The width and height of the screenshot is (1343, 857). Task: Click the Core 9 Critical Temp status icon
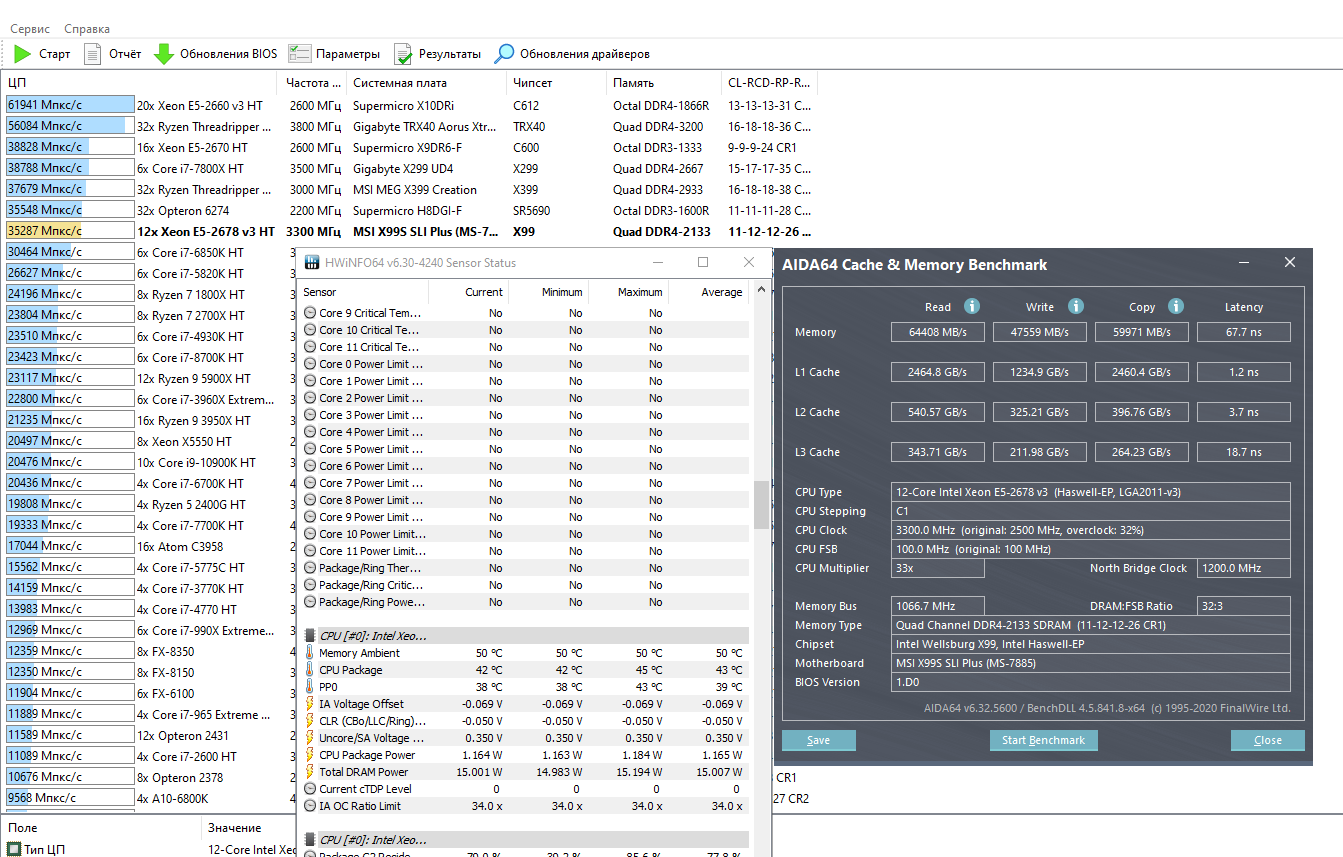click(310, 313)
